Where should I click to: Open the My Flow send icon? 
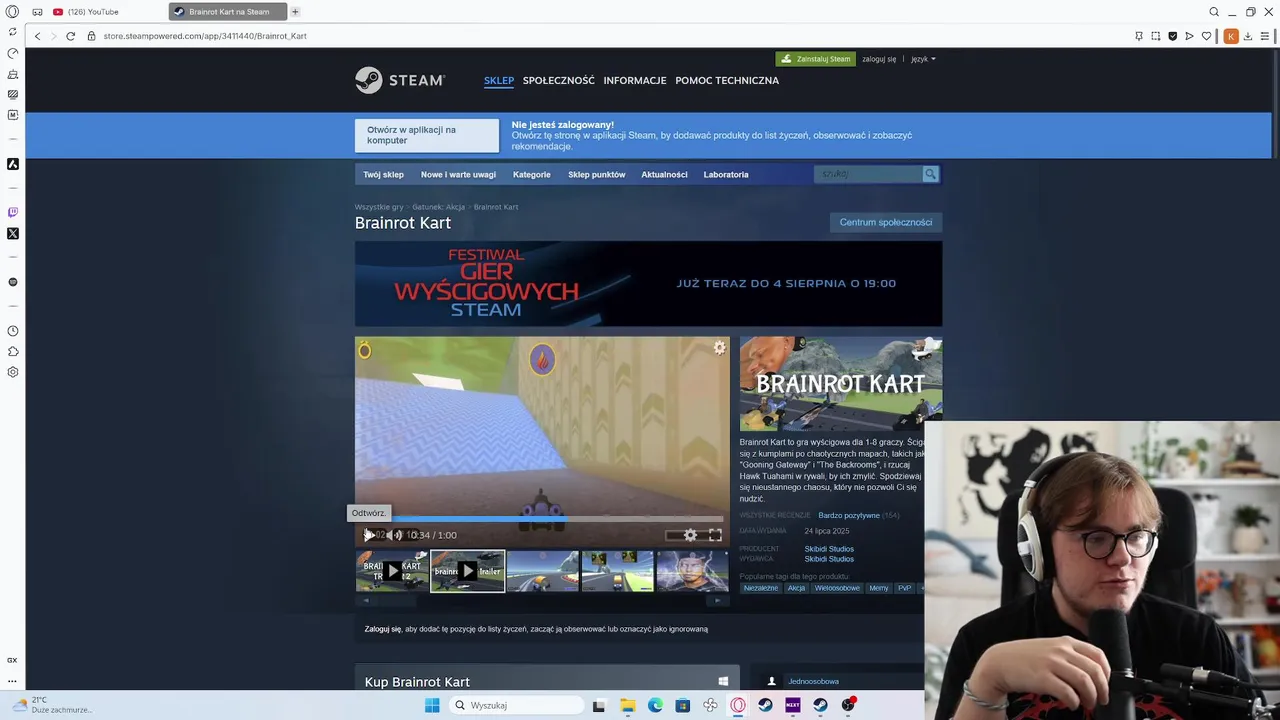click(1189, 36)
